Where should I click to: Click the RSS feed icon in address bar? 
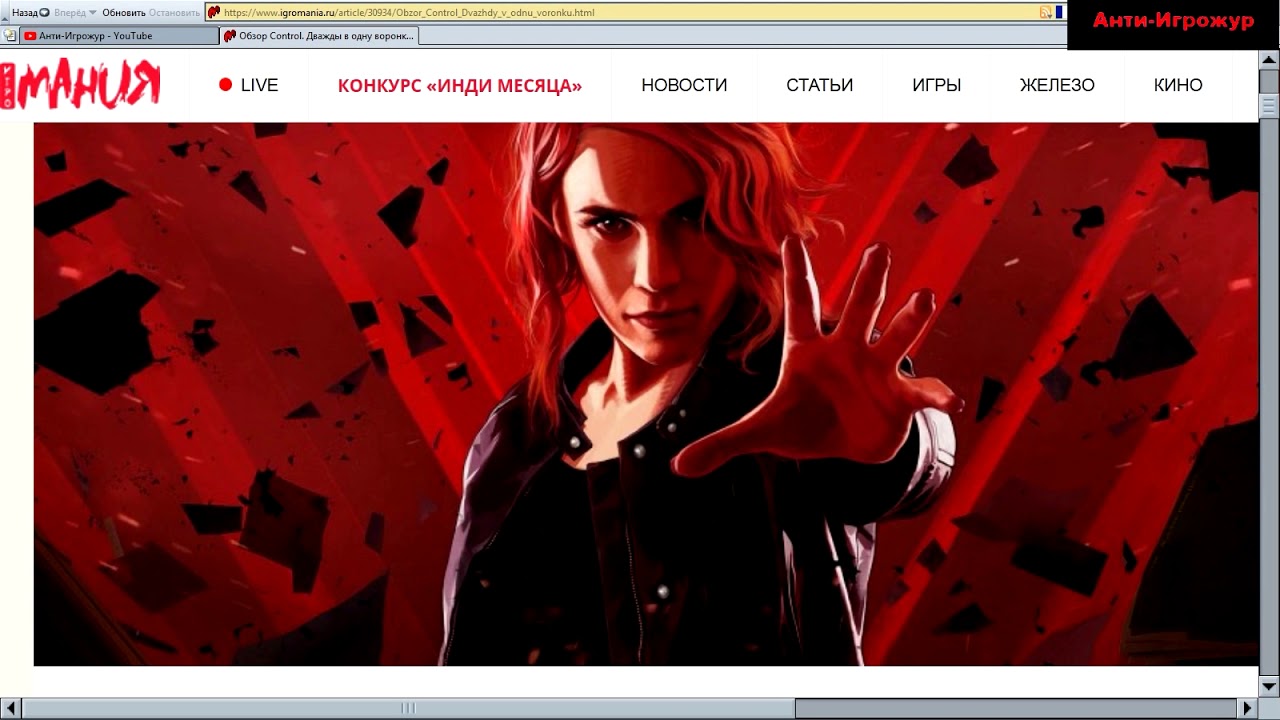(1045, 12)
